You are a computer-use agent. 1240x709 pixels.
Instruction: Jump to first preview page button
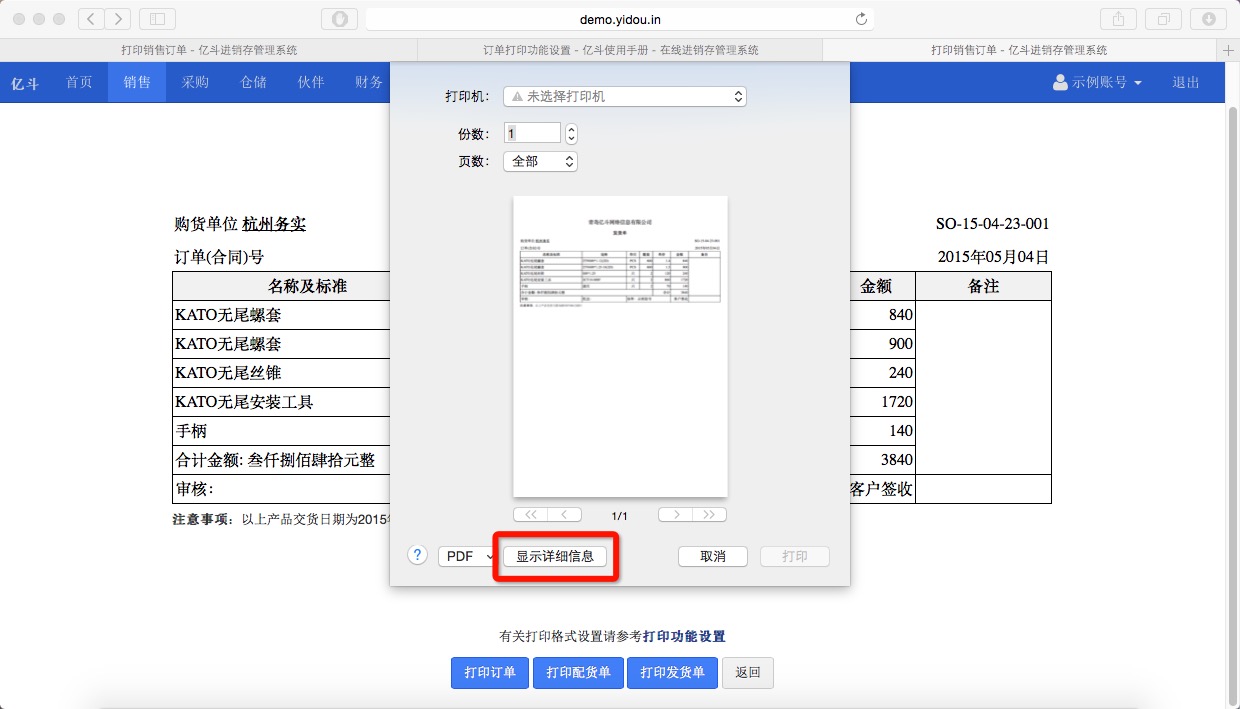(530, 515)
